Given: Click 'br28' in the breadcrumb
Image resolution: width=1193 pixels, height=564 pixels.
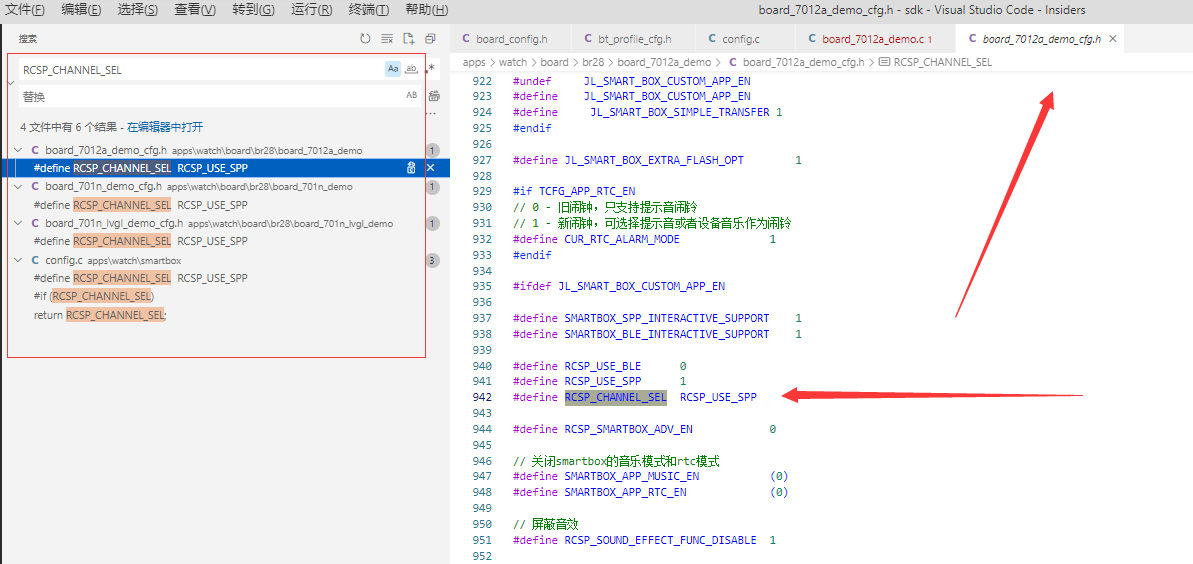Looking at the screenshot, I should tap(594, 62).
